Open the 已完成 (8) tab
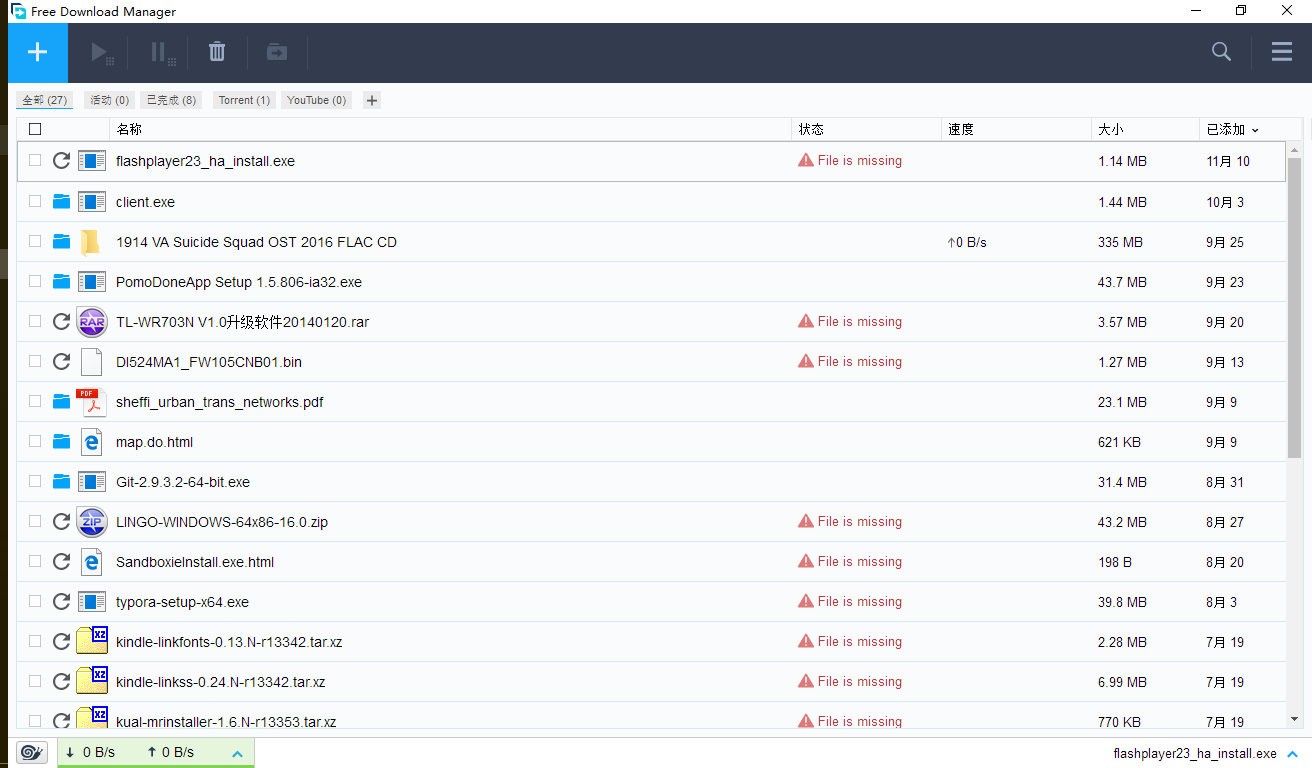Image resolution: width=1312 pixels, height=768 pixels. point(171,100)
